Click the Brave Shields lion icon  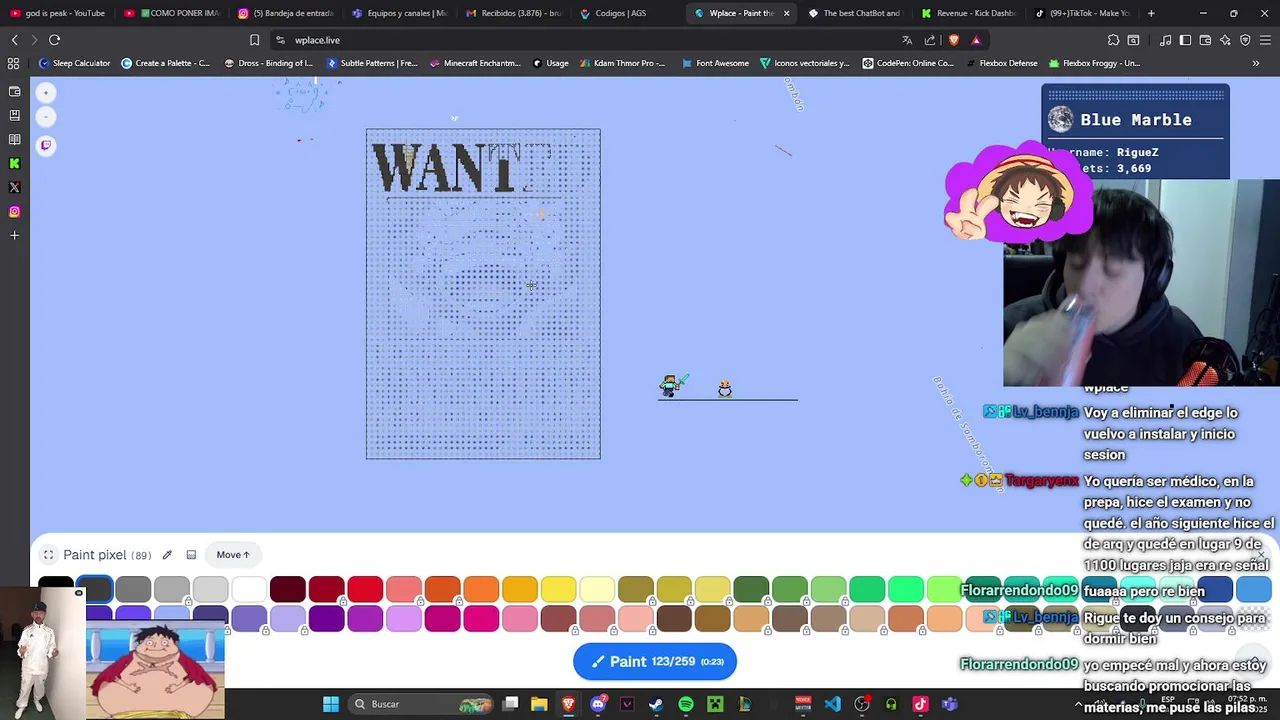click(x=953, y=40)
